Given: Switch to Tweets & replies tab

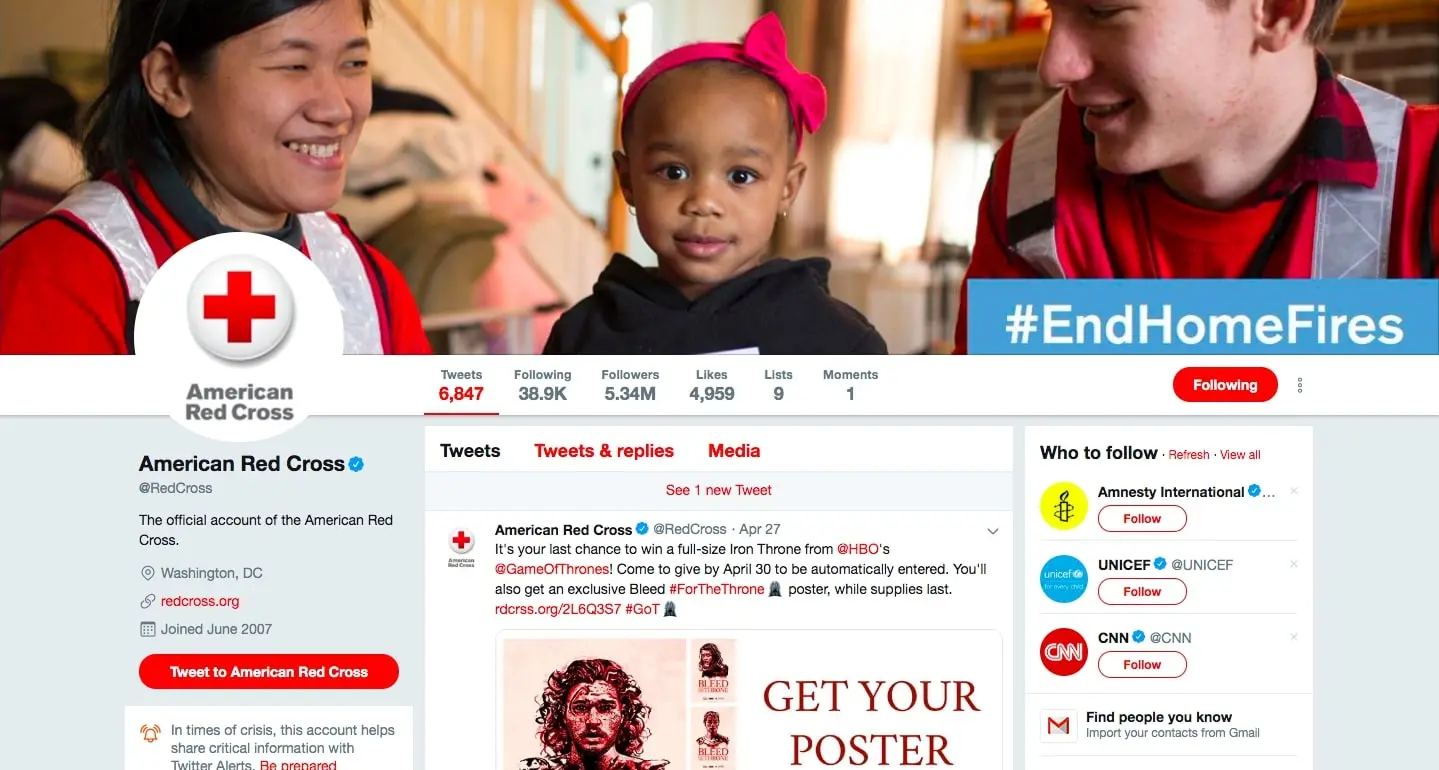Looking at the screenshot, I should [x=604, y=451].
